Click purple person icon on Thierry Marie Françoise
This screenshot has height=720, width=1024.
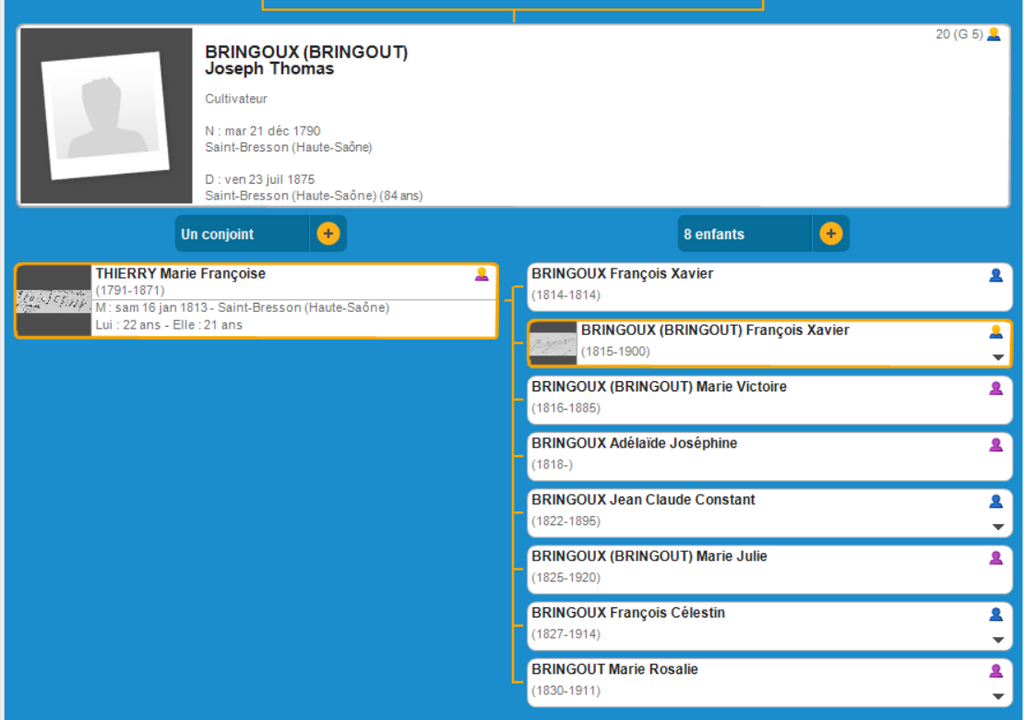482,274
